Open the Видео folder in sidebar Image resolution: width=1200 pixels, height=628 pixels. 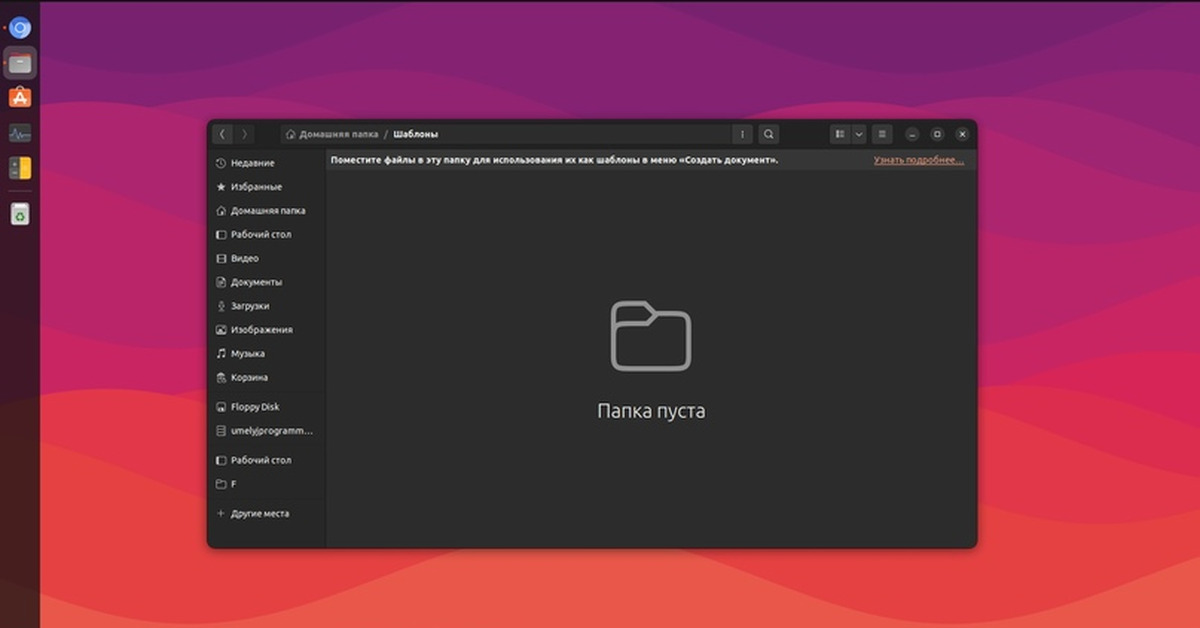click(244, 258)
